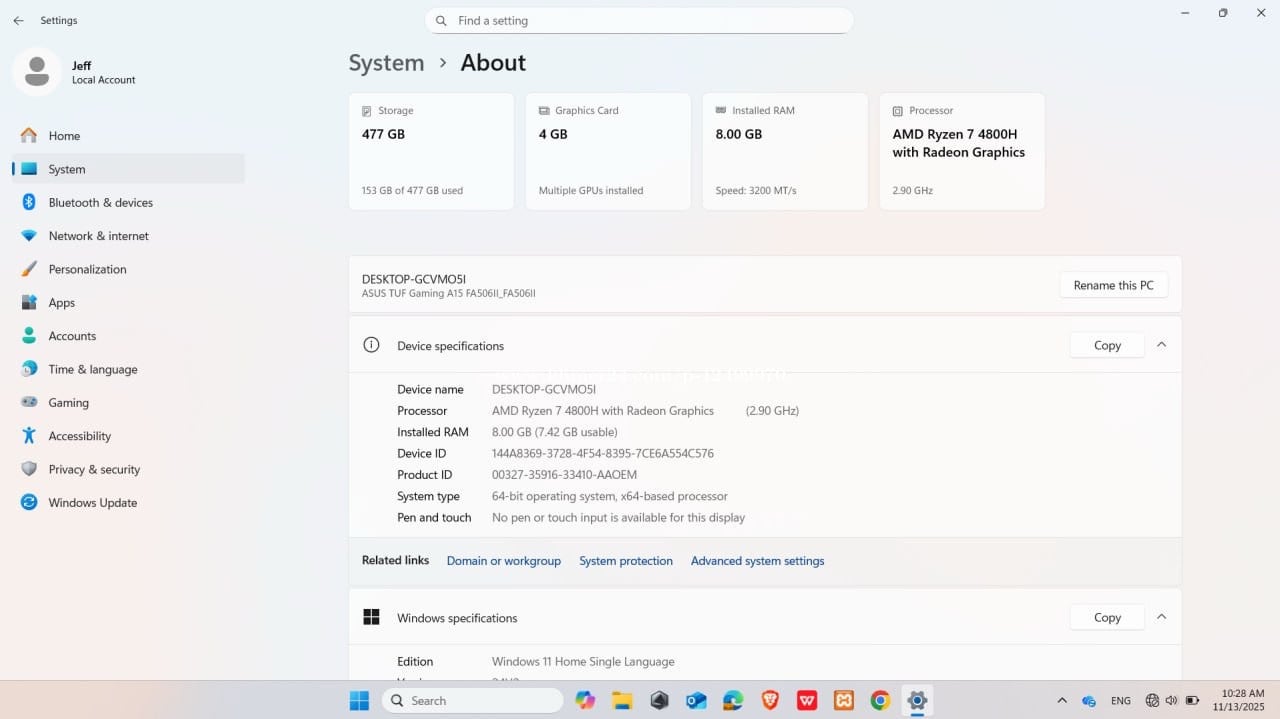Copy the Device specifications
Screen dimensions: 1280x719
(1107, 345)
